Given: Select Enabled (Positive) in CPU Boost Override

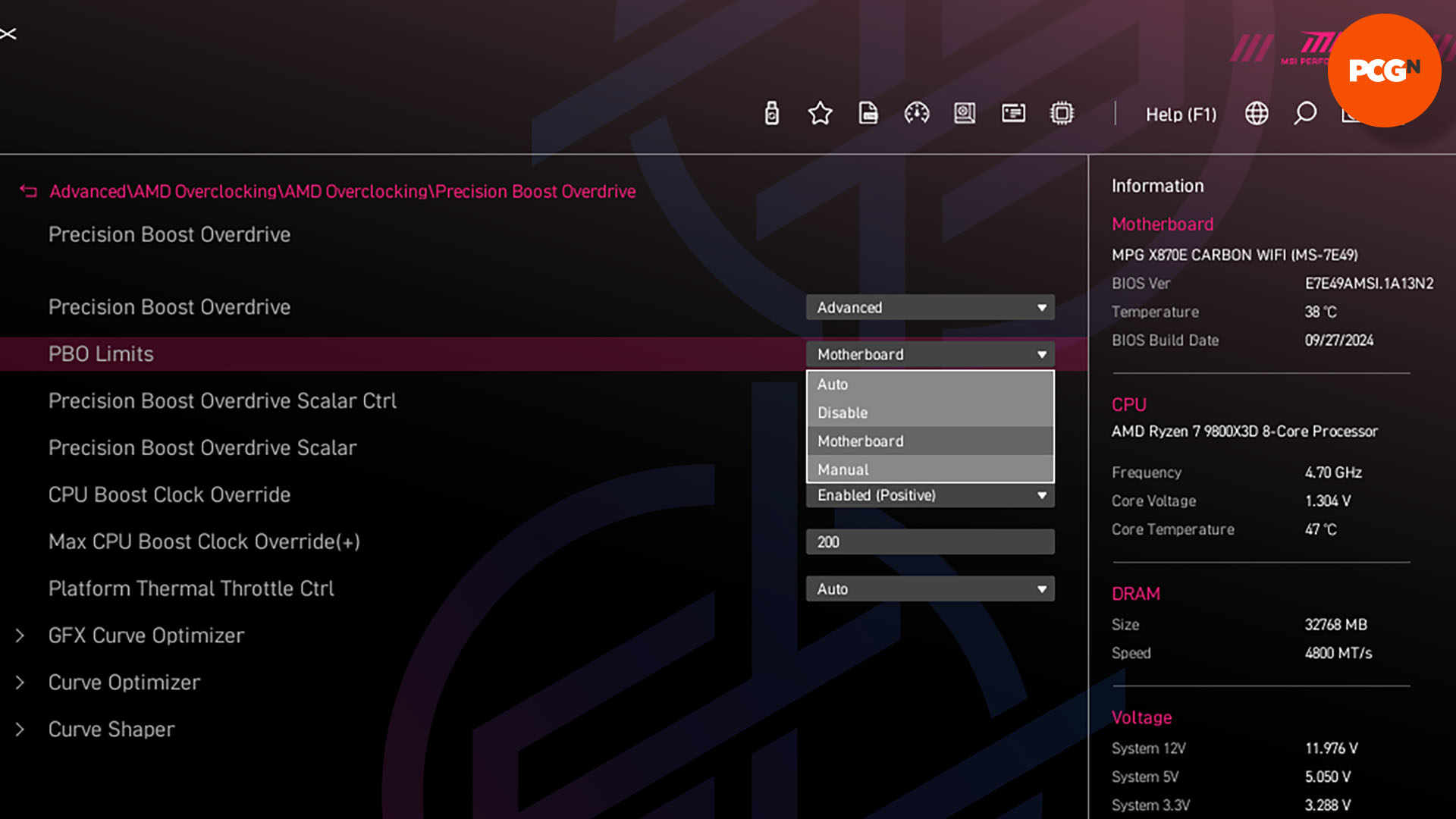Looking at the screenshot, I should tap(929, 495).
